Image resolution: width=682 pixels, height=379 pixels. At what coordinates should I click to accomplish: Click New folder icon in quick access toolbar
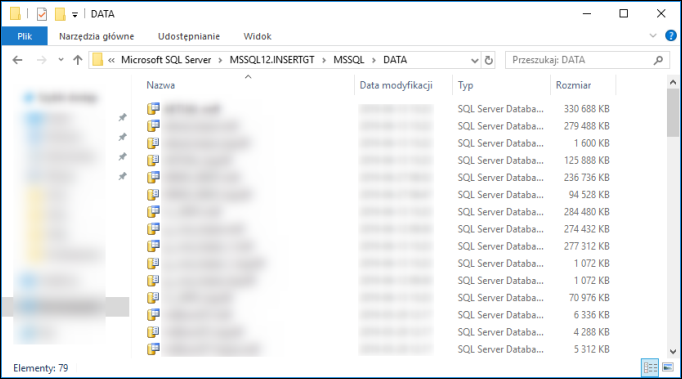pyautogui.click(x=60, y=14)
